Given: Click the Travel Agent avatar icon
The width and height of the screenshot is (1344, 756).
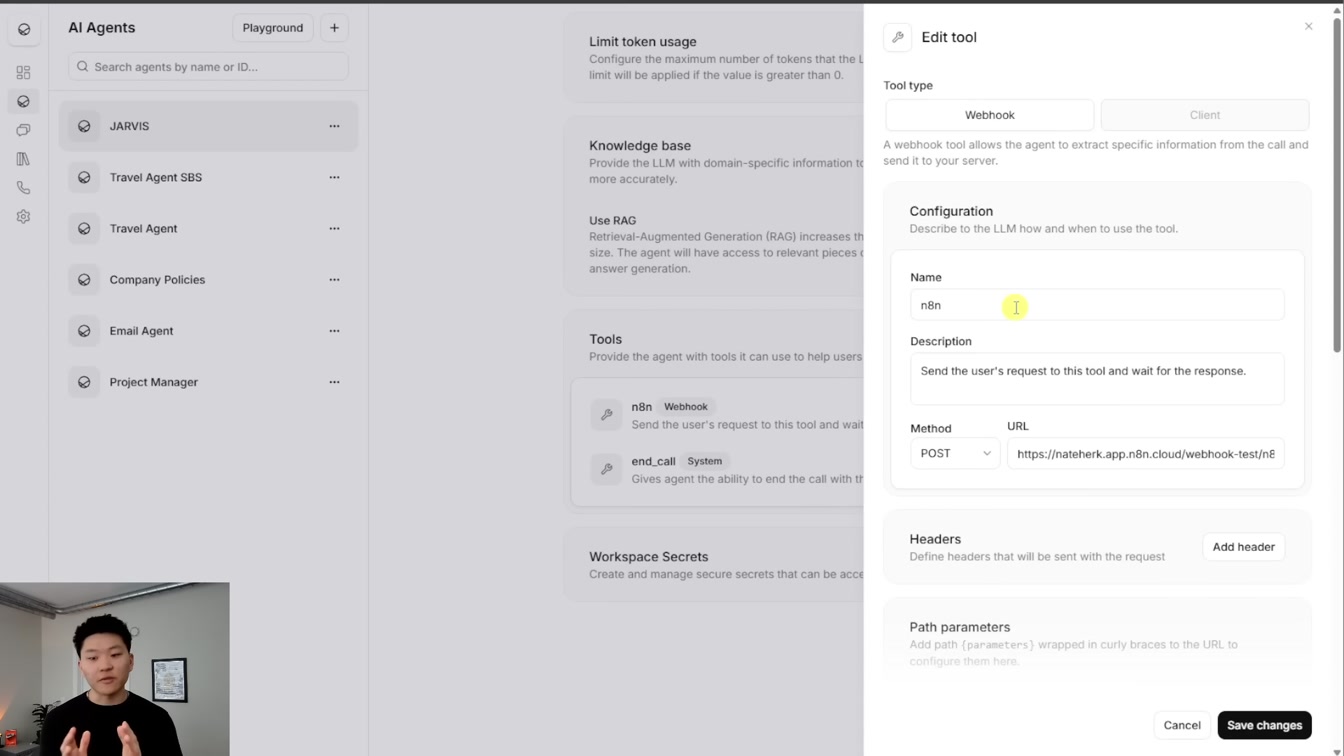Looking at the screenshot, I should (84, 228).
